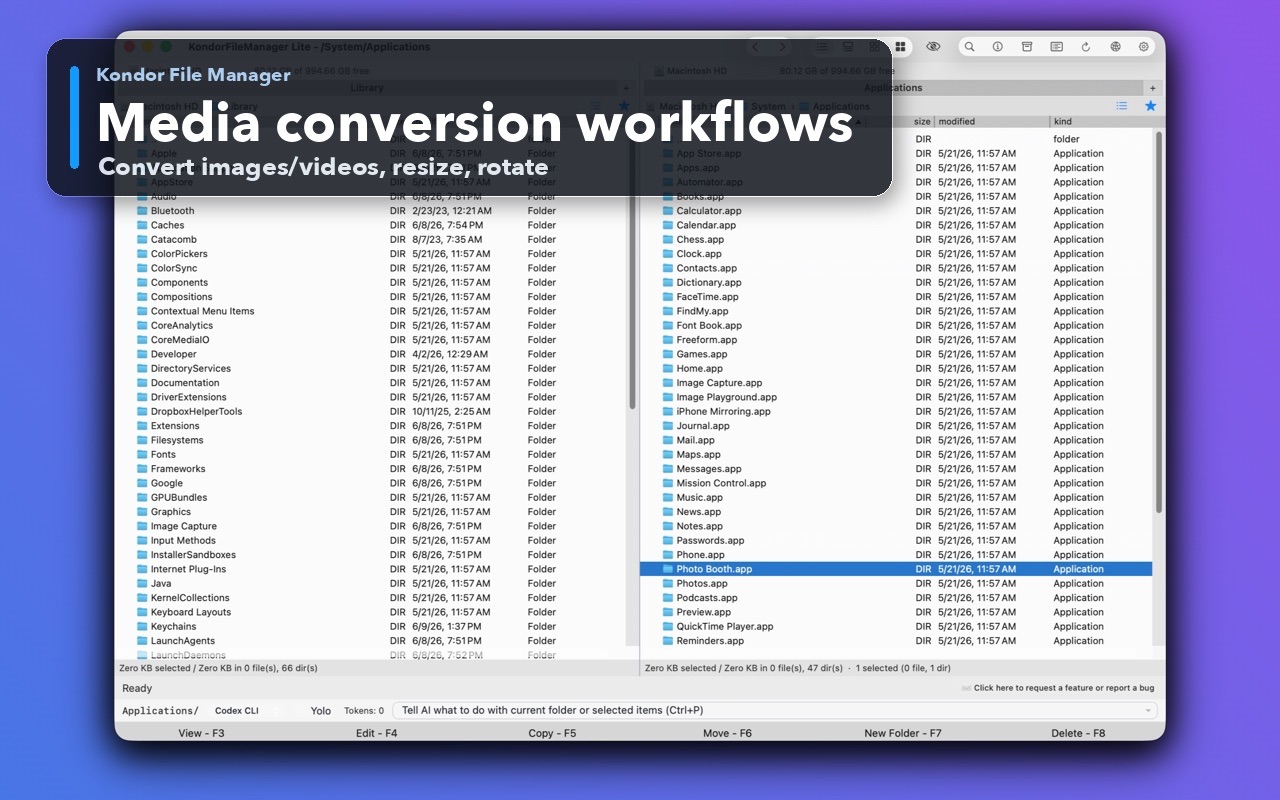The width and height of the screenshot is (1280, 800).
Task: Add a new tab with plus button
Action: 1152,88
